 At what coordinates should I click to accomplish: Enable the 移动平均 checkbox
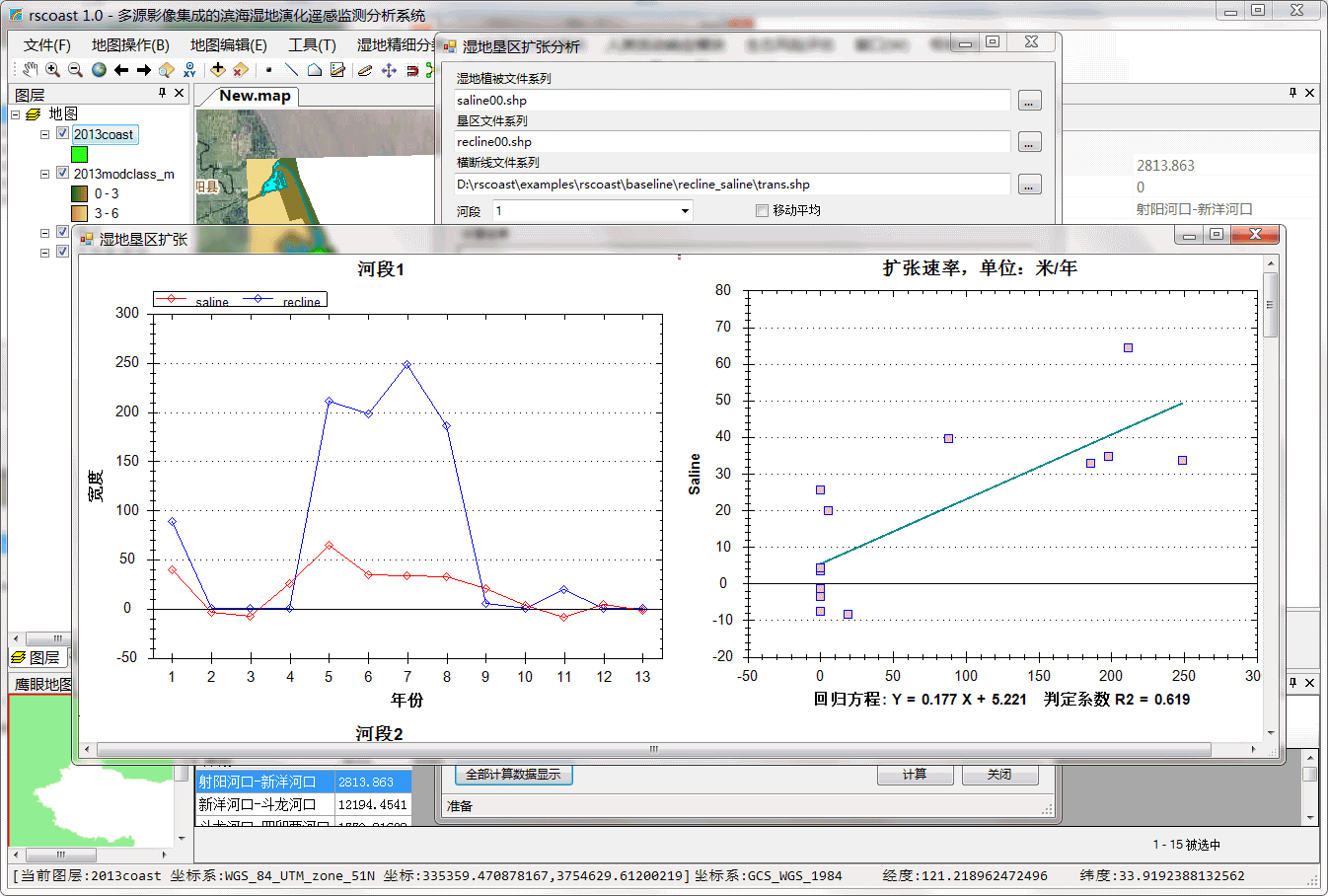762,210
